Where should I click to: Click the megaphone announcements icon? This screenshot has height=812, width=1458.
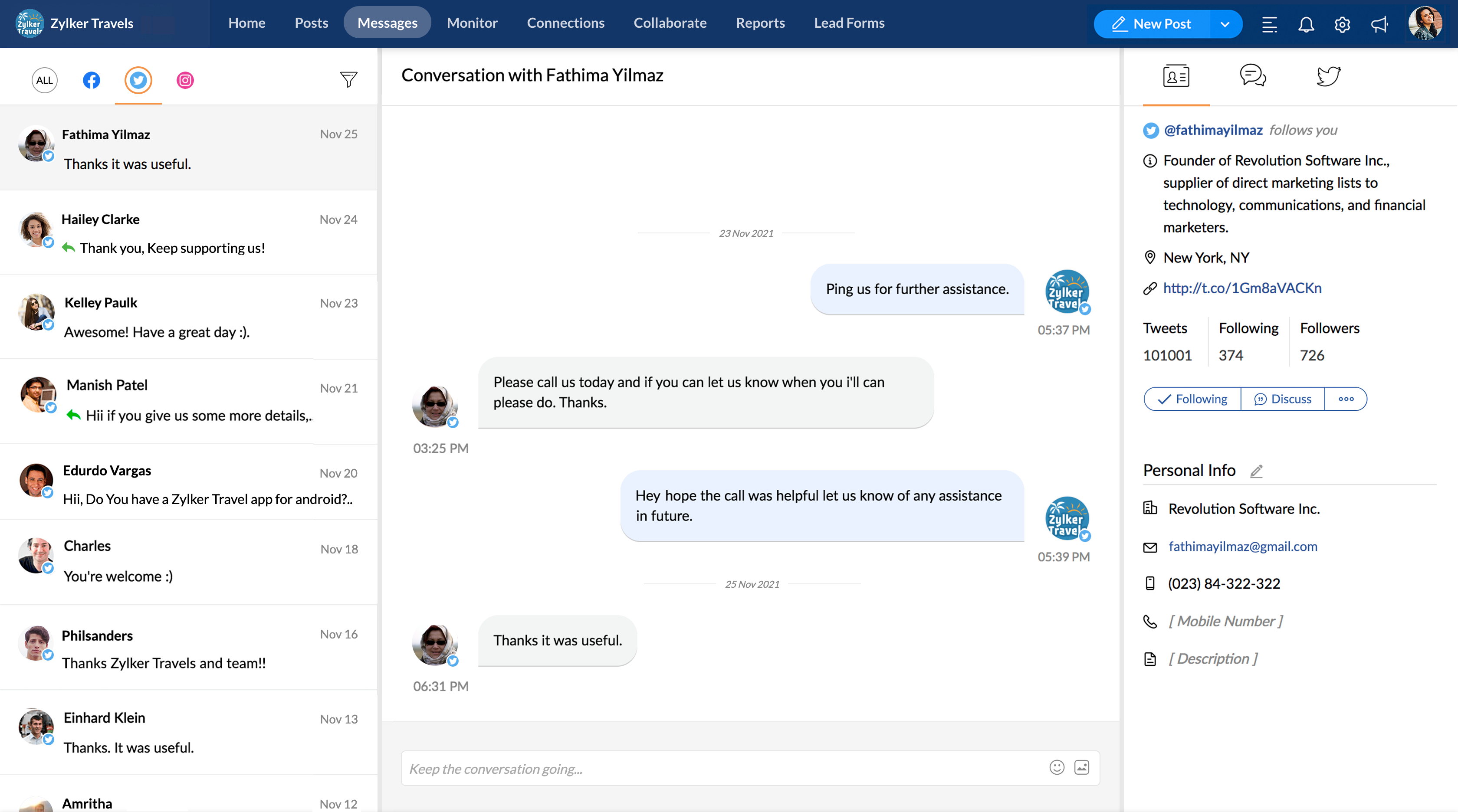(x=1379, y=24)
